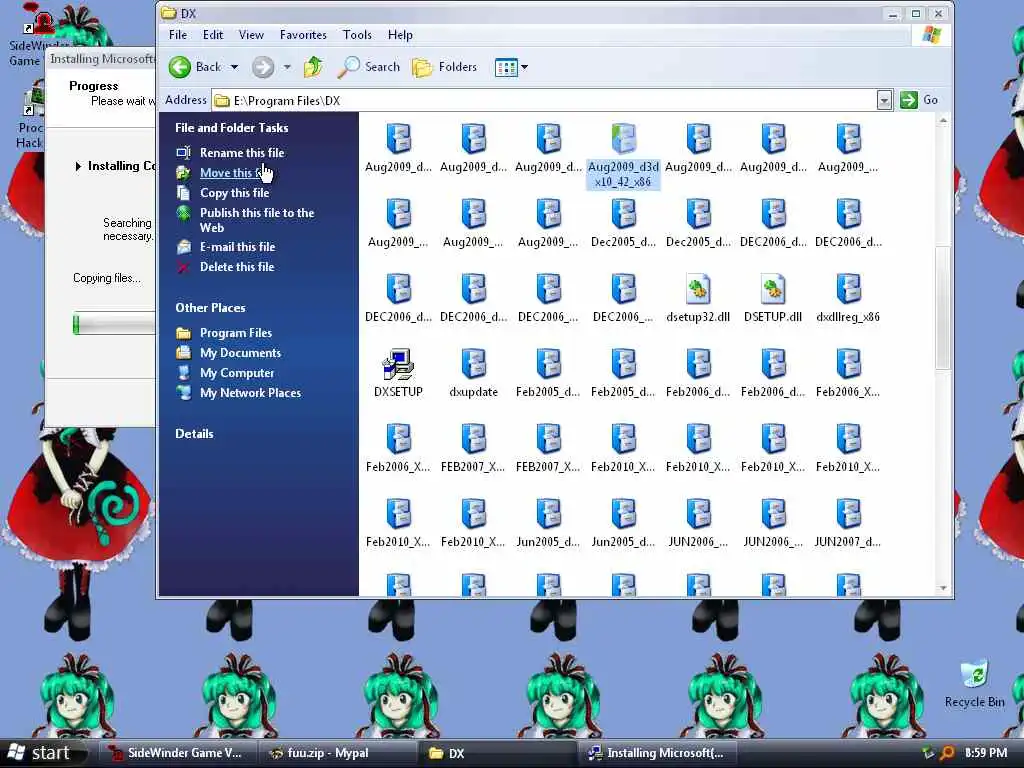The image size is (1024, 768).
Task: Open the Search pane
Action: (369, 67)
